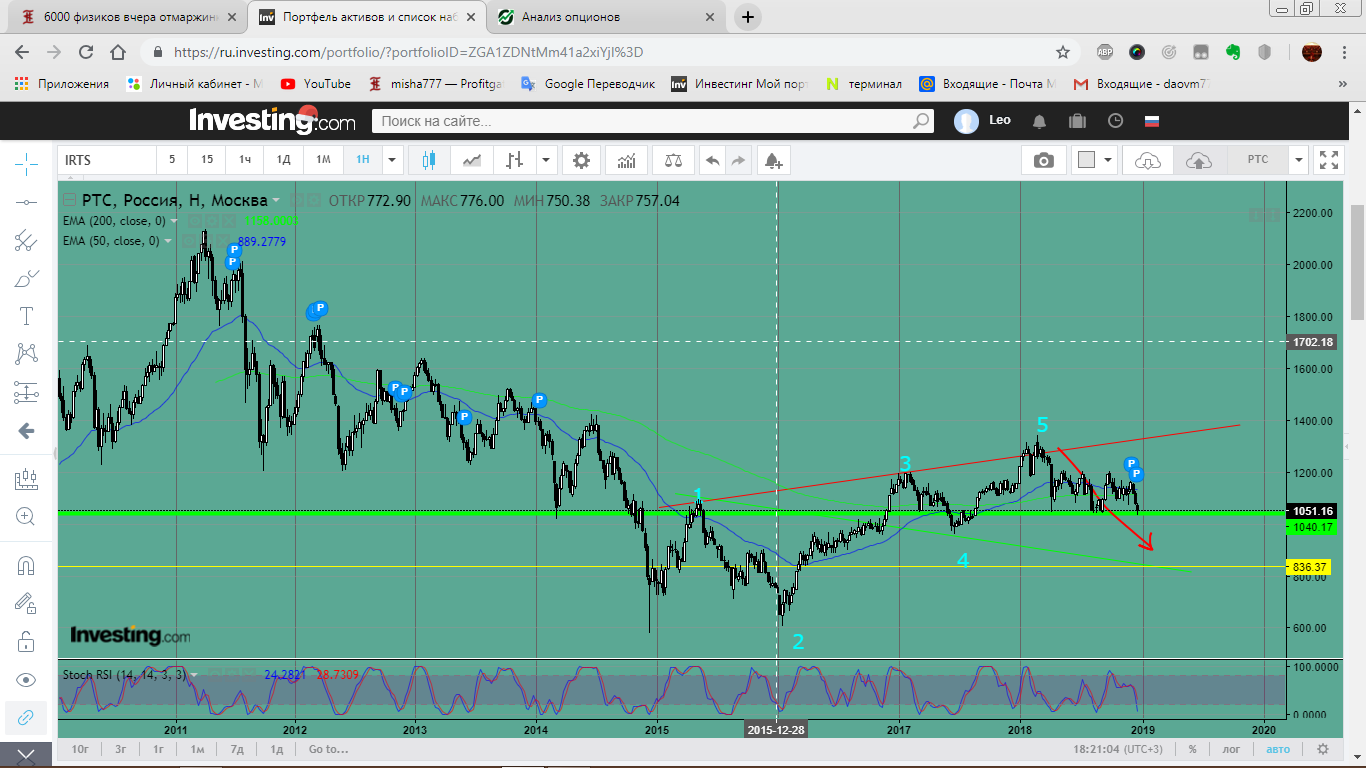1366x768 pixels.
Task: Toggle lock all drawing tools padlock
Action: (26, 641)
